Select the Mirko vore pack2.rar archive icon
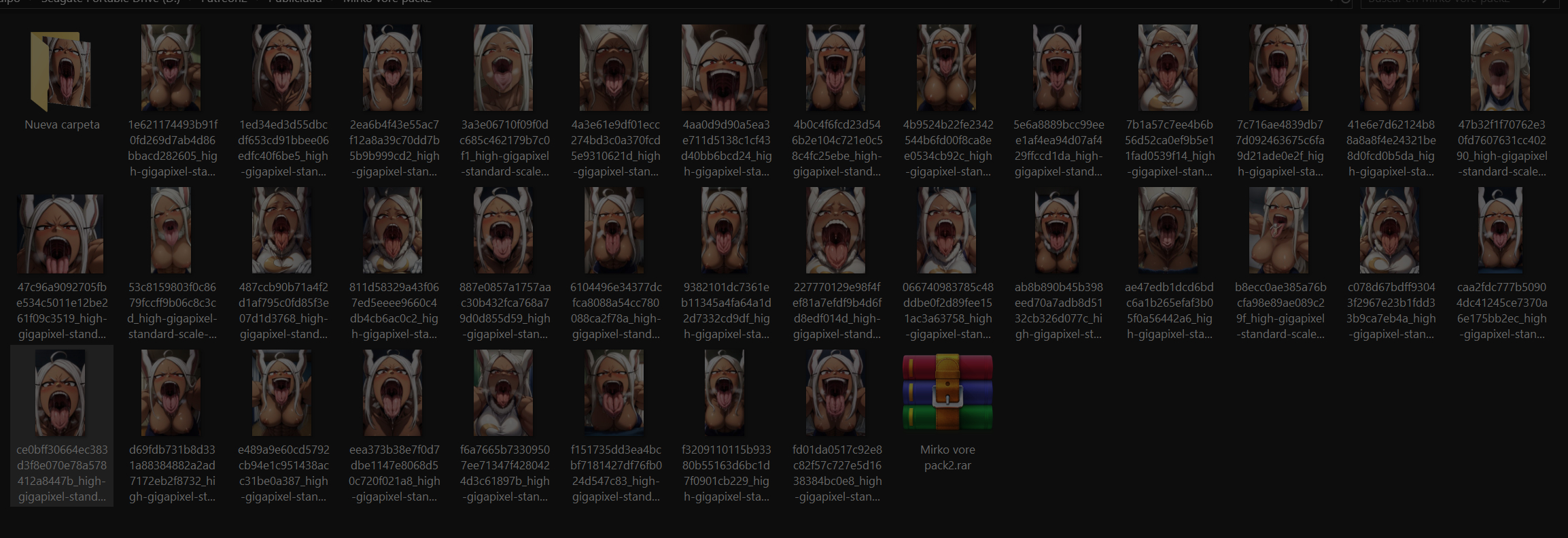Viewport: 1568px width, 538px height. 947,392
